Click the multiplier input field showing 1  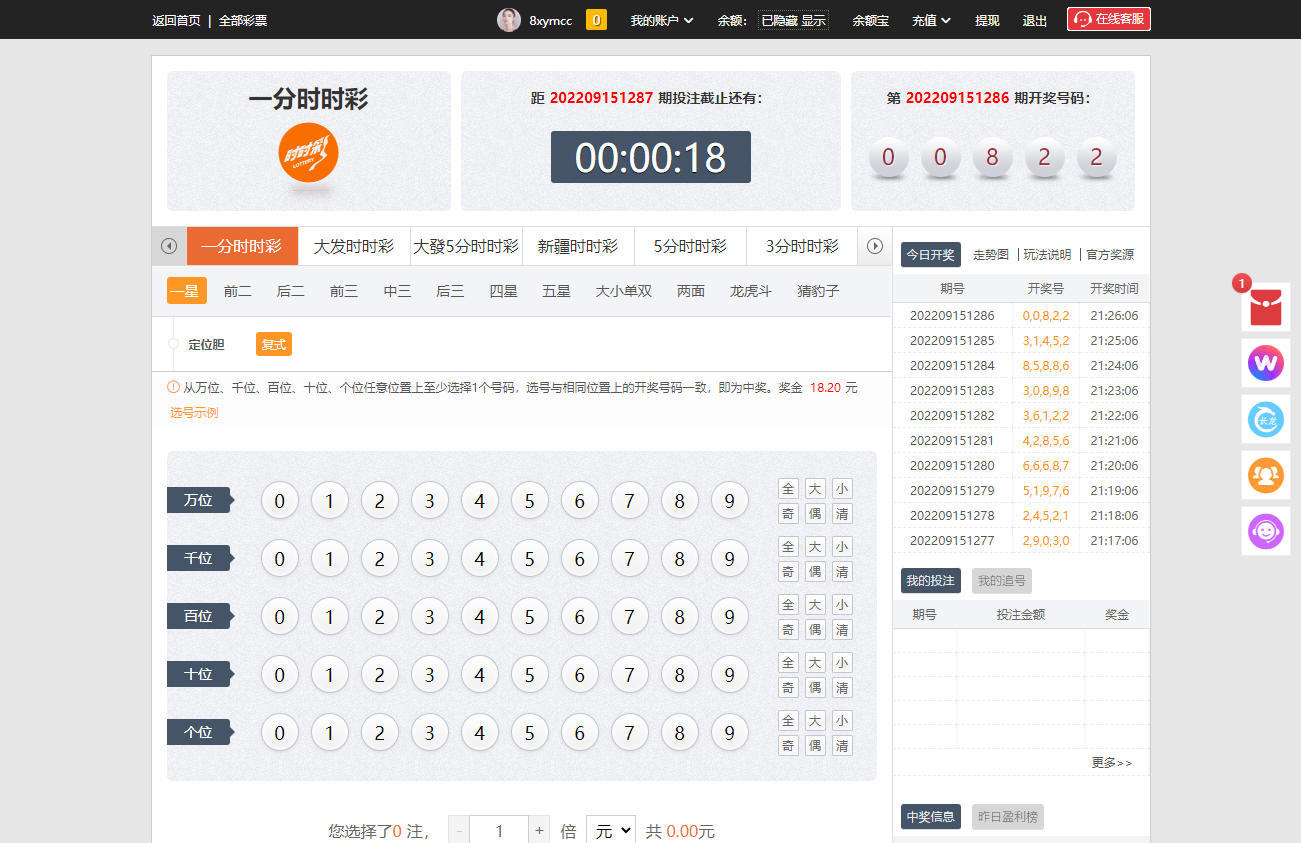[499, 830]
